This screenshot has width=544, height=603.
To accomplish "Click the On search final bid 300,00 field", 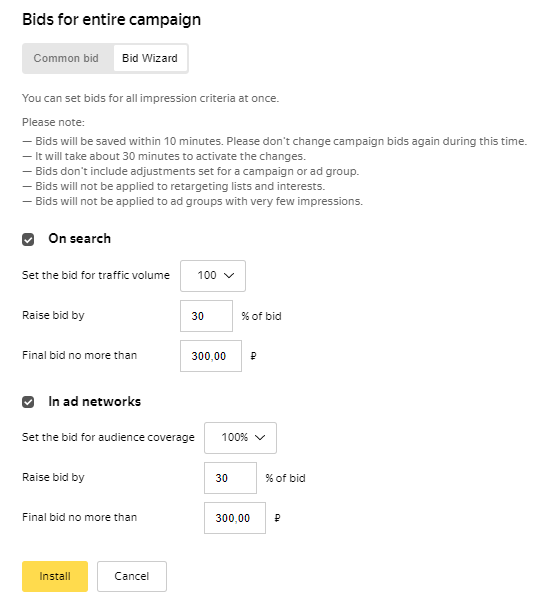I will click(211, 356).
